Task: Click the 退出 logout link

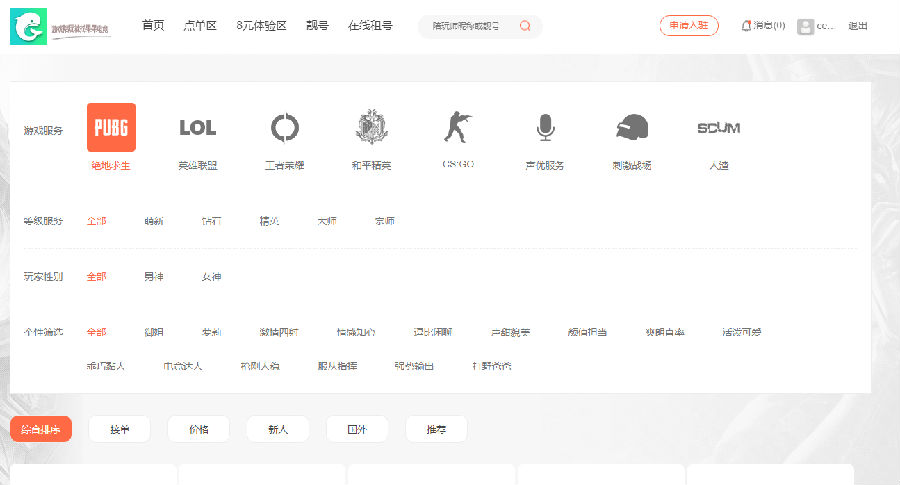Action: coord(858,26)
